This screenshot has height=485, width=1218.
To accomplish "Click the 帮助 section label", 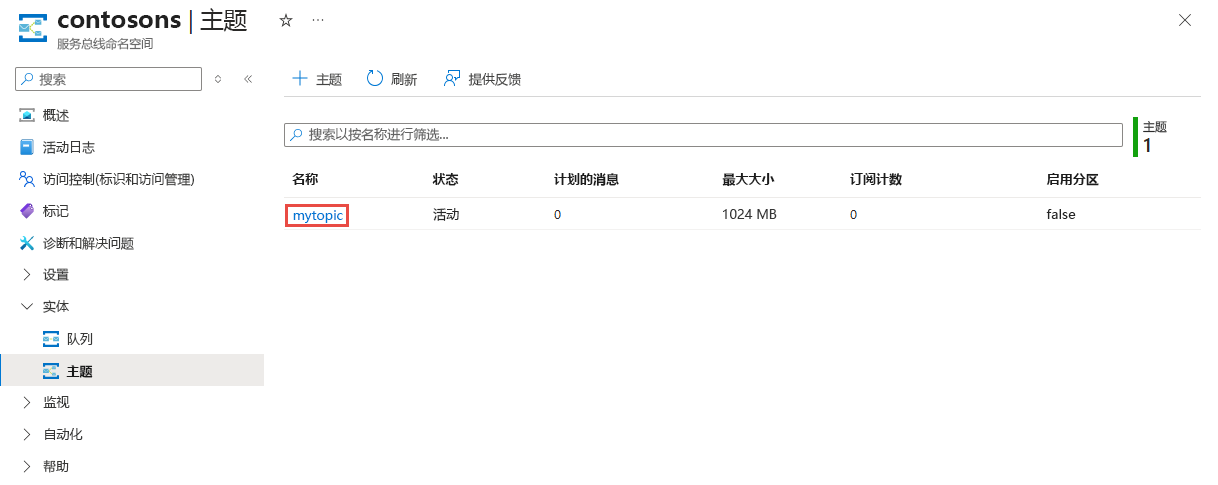I will click(x=56, y=467).
